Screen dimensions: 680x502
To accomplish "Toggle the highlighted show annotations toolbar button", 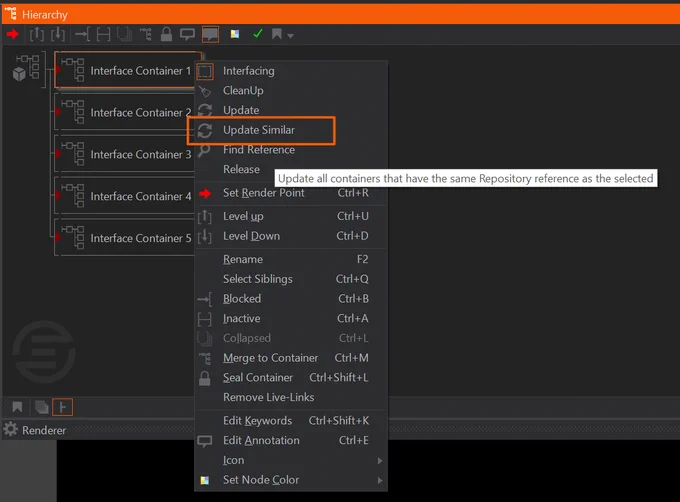I will coord(210,34).
